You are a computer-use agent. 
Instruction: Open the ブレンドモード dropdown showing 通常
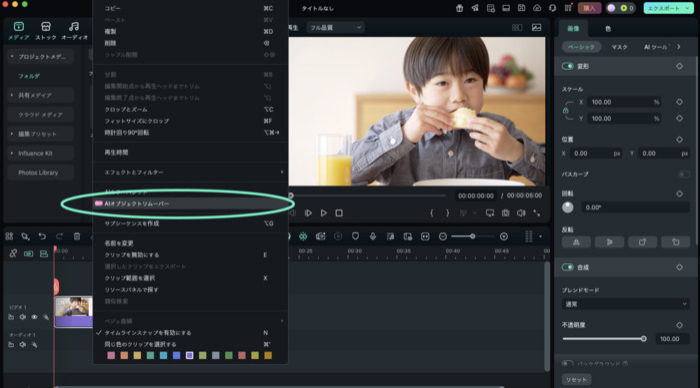pos(625,304)
